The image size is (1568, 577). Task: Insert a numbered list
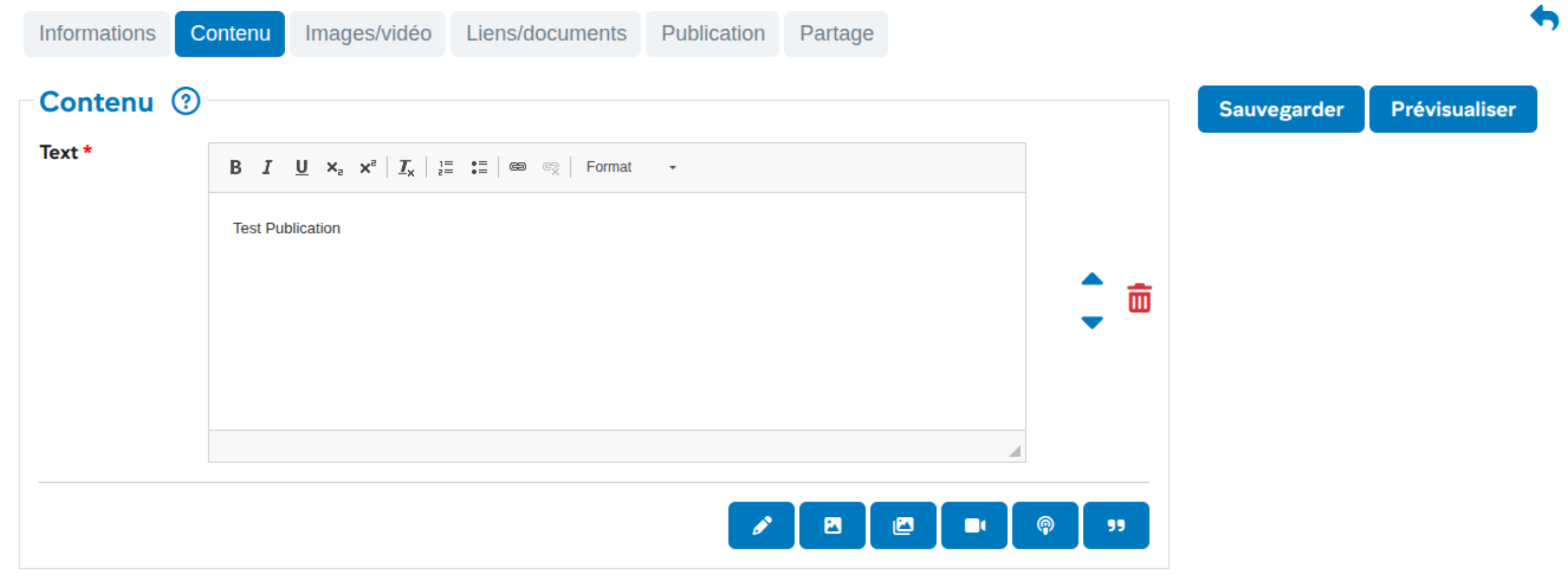point(445,168)
